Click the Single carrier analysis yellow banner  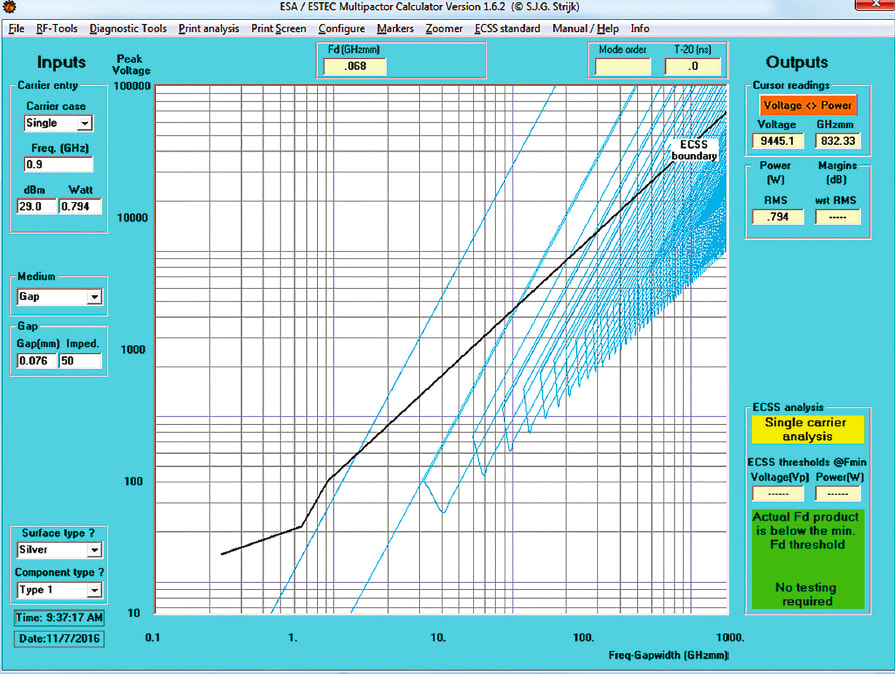click(807, 429)
